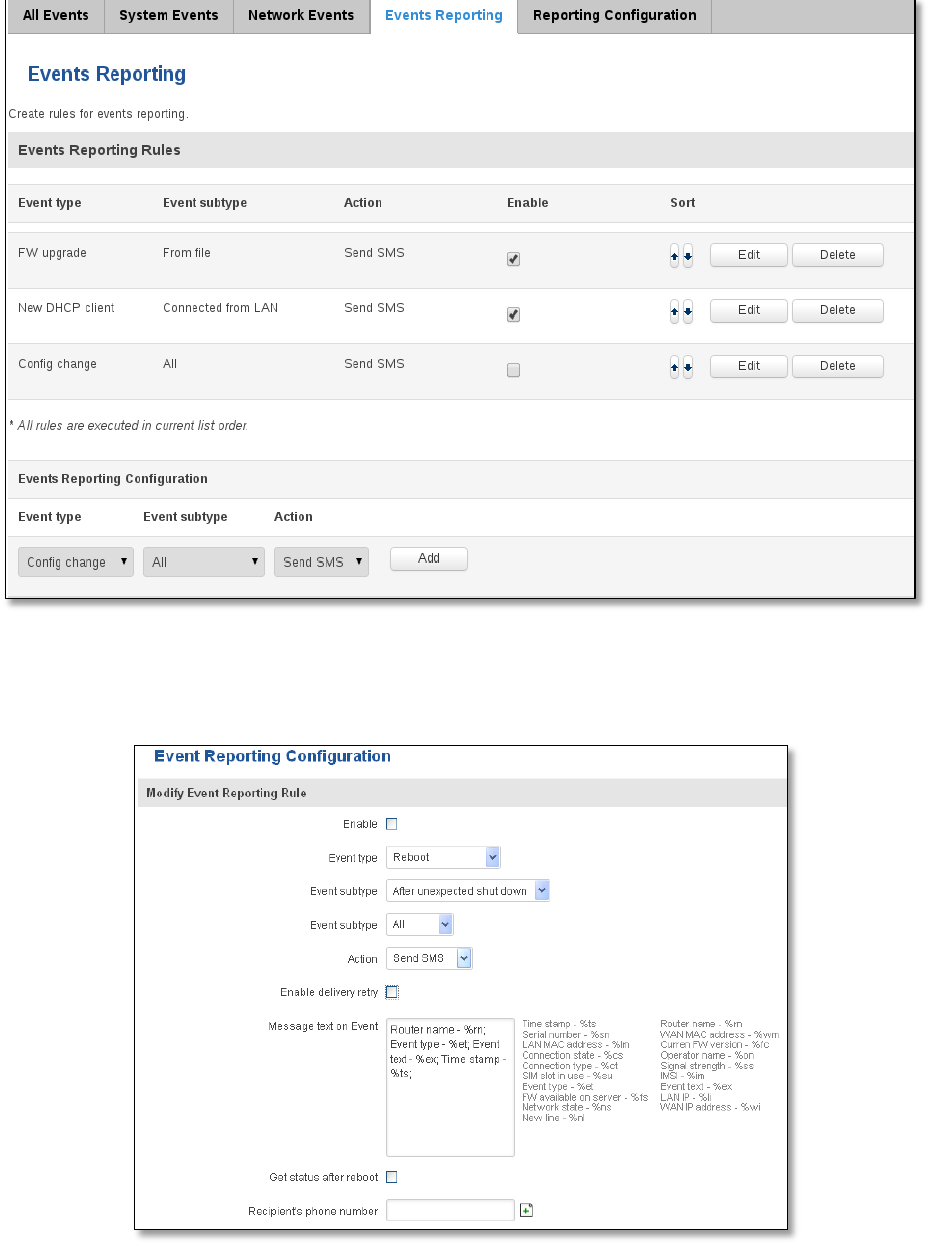Click WAN IP address - %wi legend entry
Viewport: 929px width, 1245px height.
710,1107
